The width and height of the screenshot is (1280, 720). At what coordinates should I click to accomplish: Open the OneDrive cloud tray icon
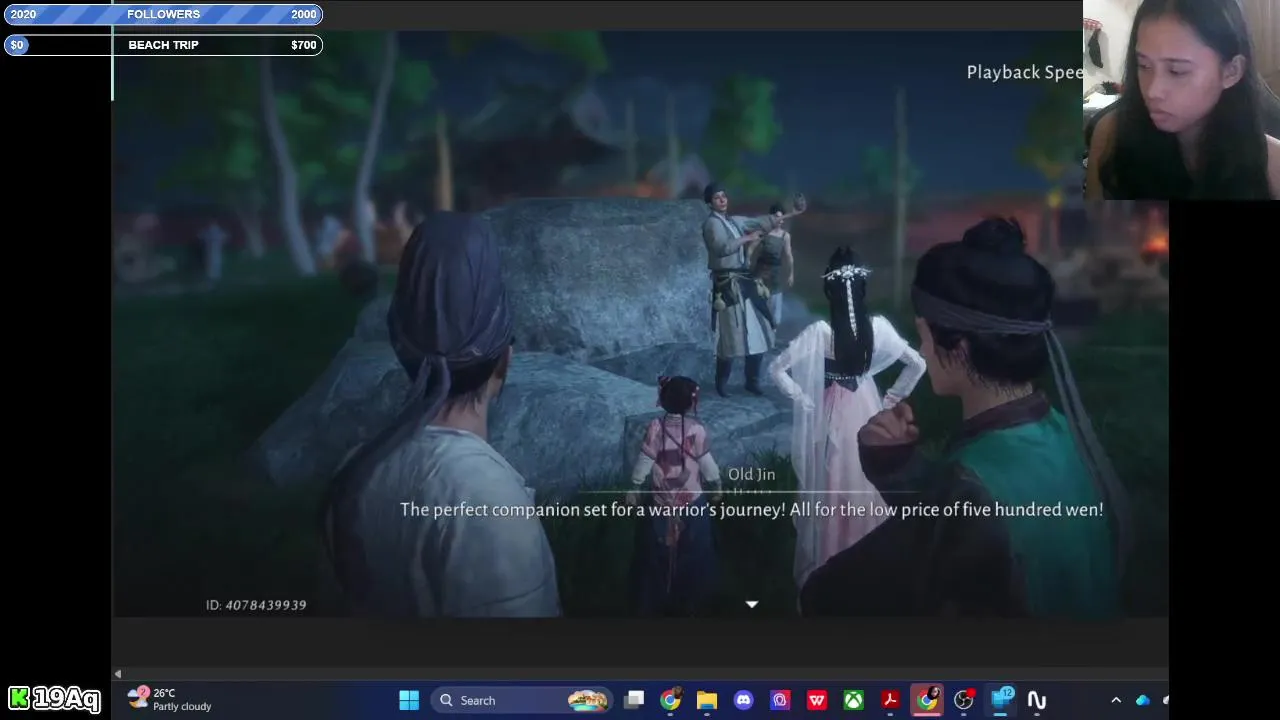tap(1143, 700)
